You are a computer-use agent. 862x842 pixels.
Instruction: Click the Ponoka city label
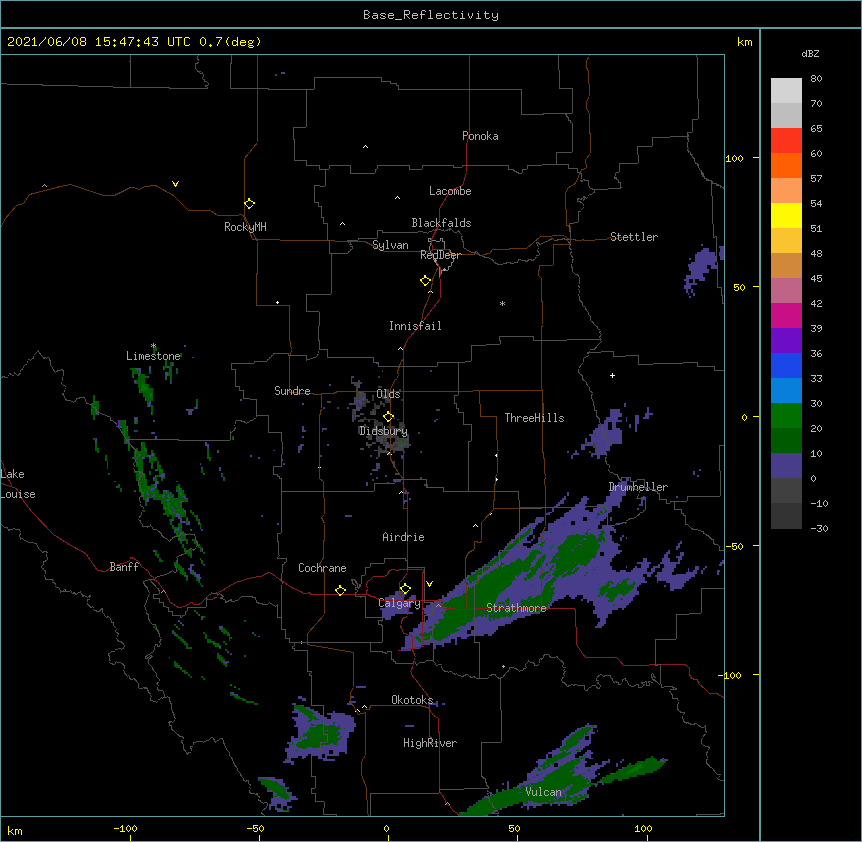(480, 136)
